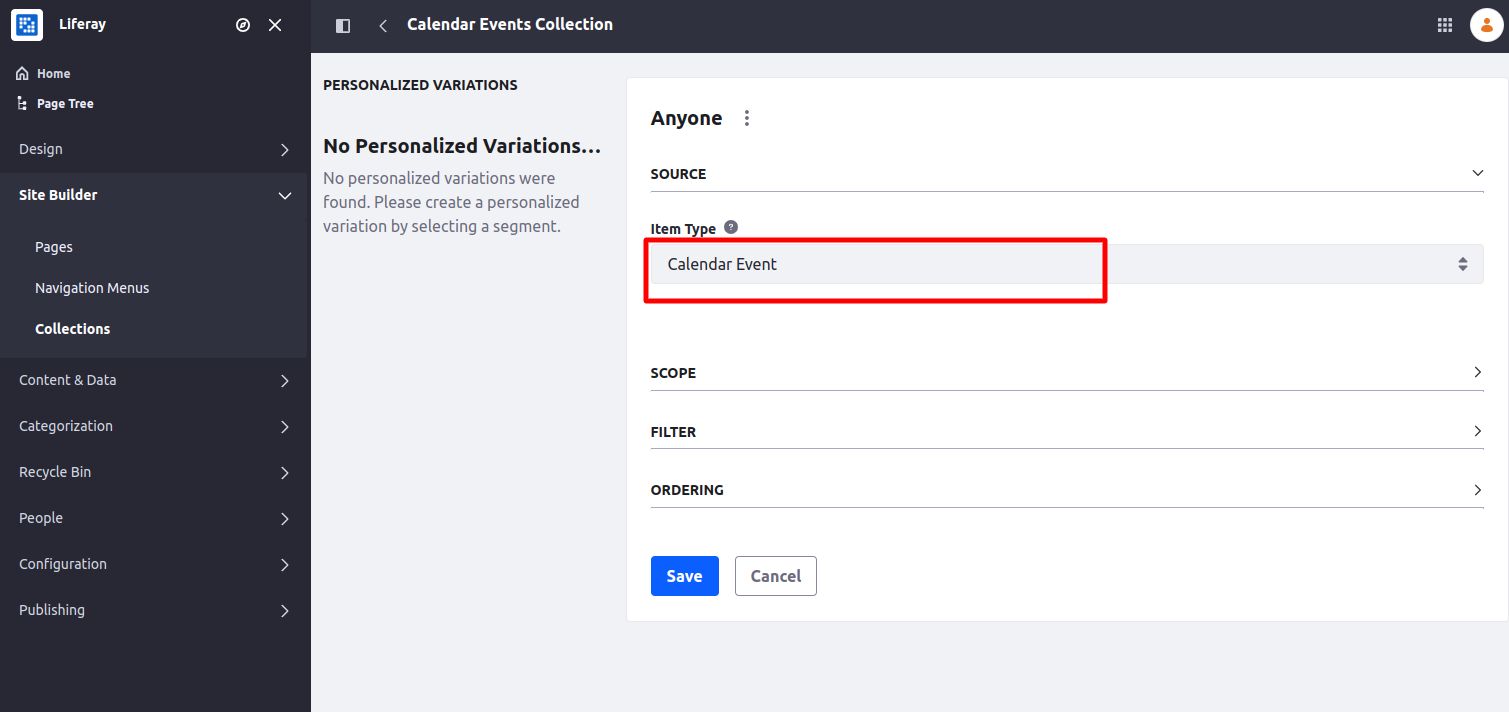Expand the People section
The image size is (1509, 712).
(x=155, y=518)
